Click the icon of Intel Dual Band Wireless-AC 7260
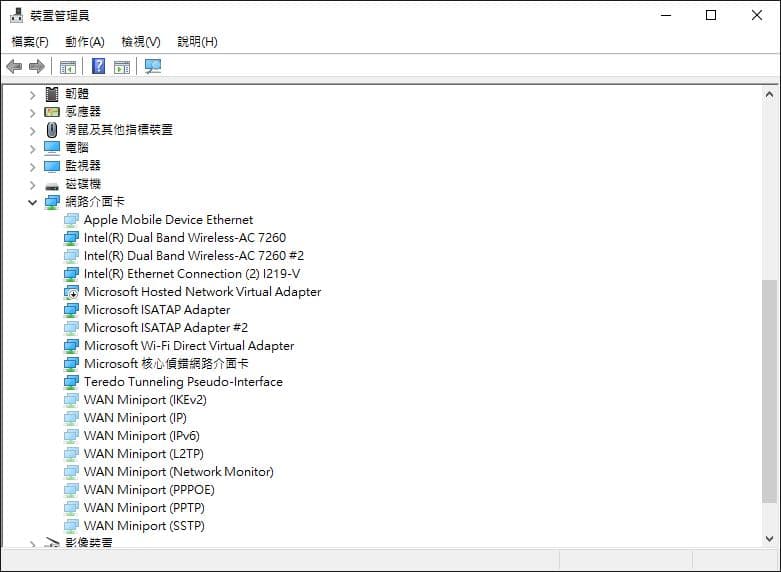781x572 pixels. pos(71,238)
